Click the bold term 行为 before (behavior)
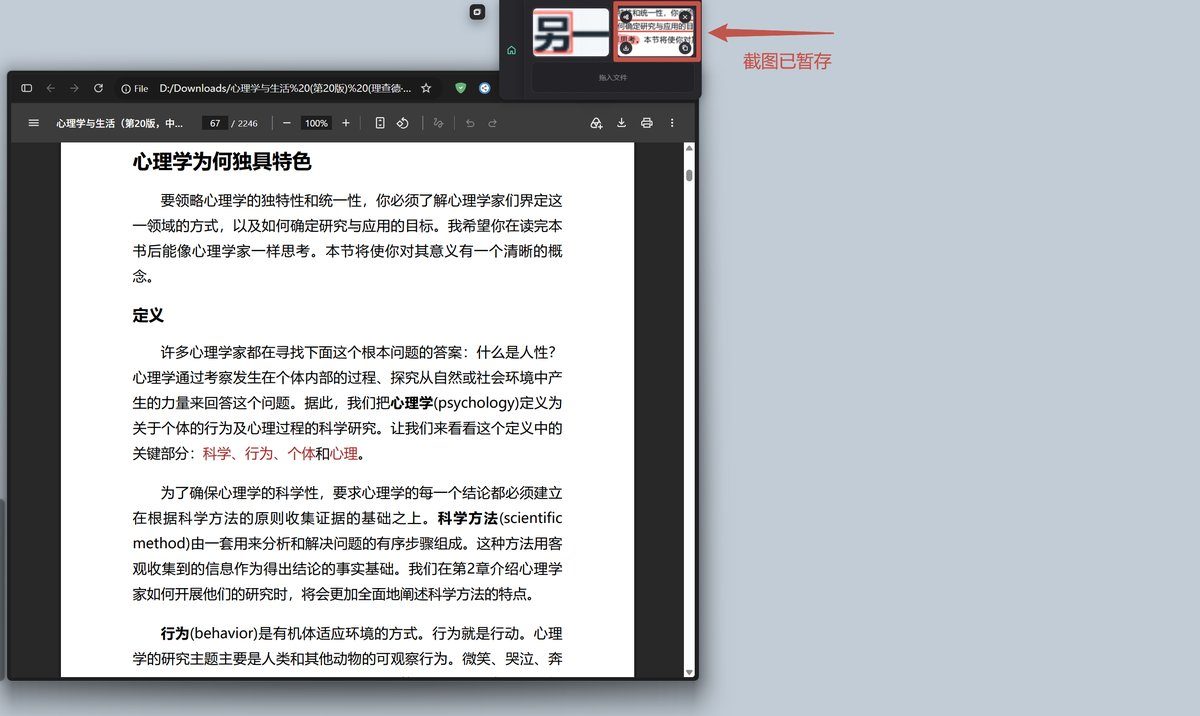The image size is (1200, 716). point(175,634)
